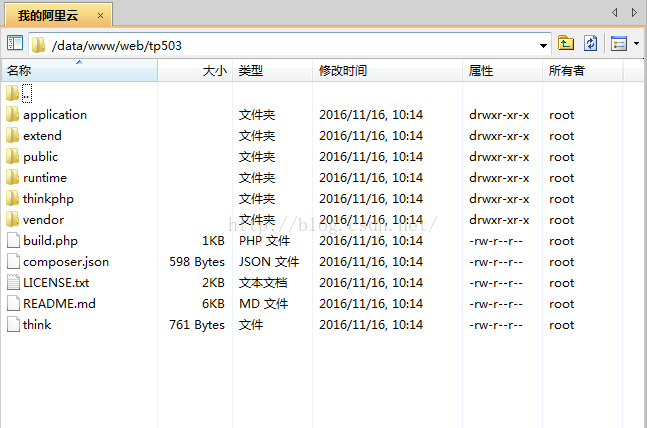
Task: Click the JSON 文件 type cell
Action: 269,262
